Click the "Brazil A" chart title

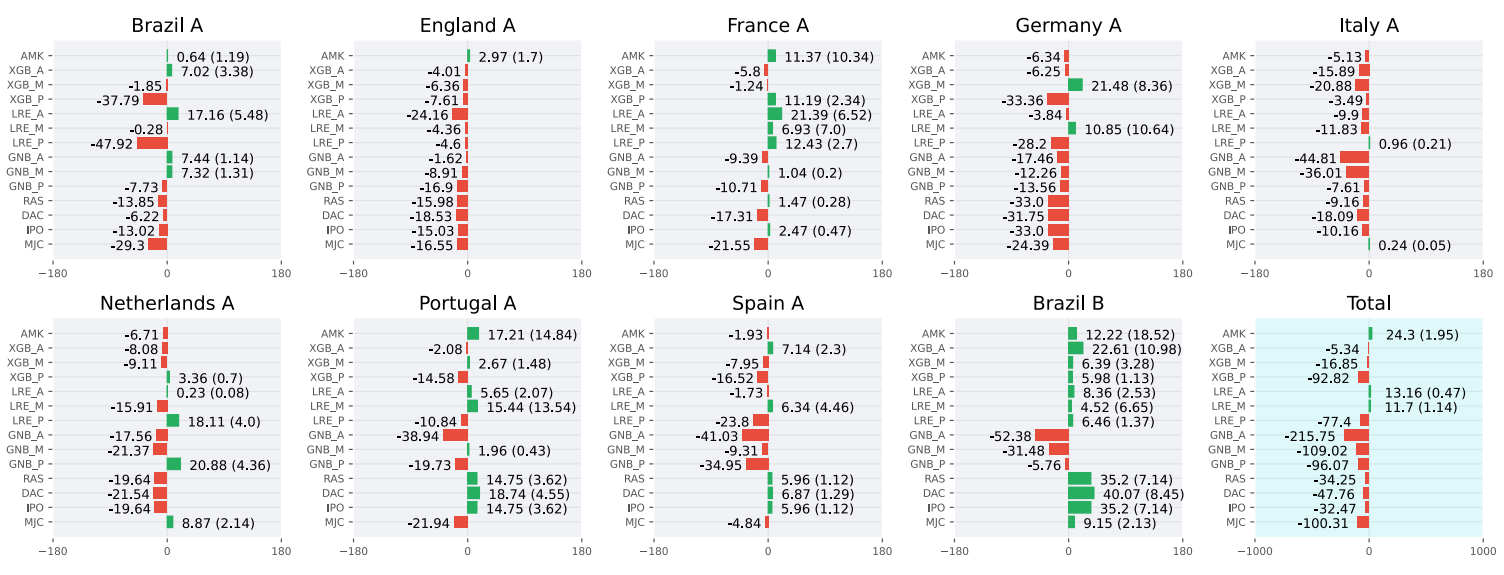167,25
